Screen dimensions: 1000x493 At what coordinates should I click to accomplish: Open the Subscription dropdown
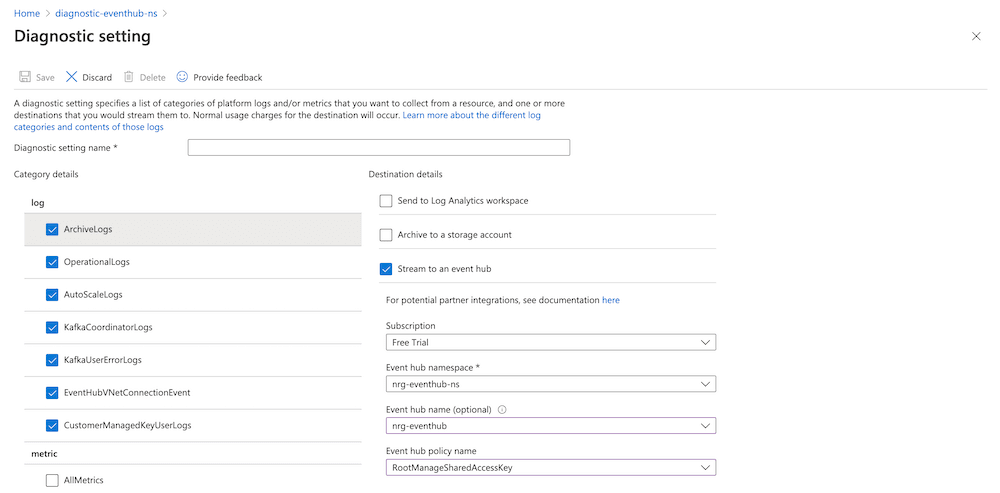(550, 342)
